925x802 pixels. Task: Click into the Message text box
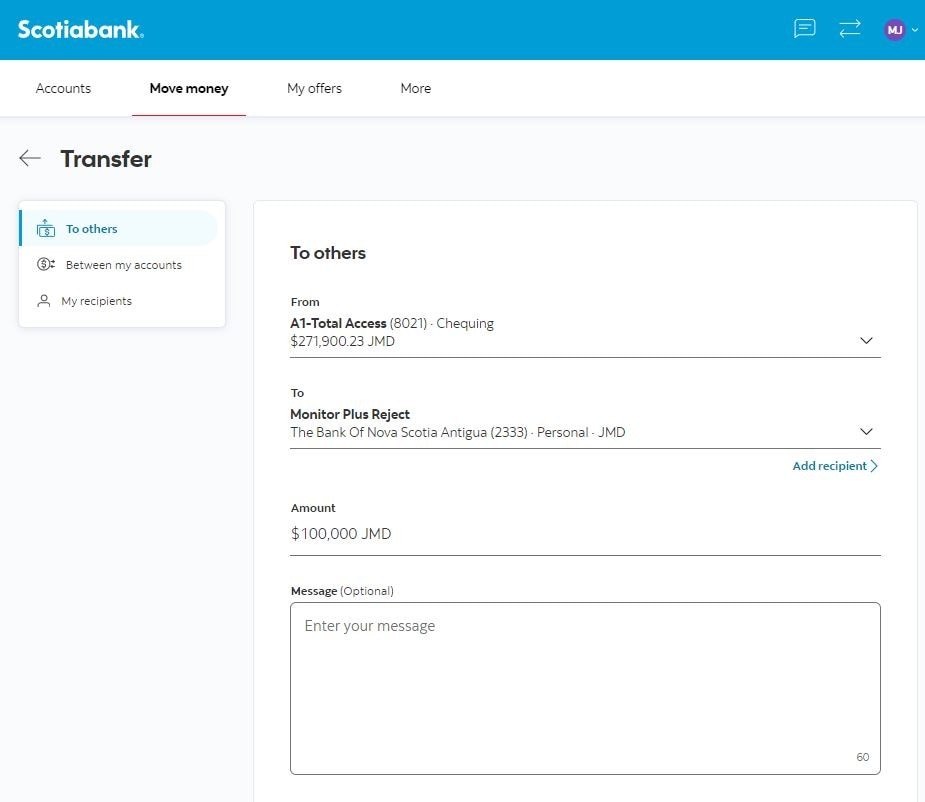coord(584,688)
